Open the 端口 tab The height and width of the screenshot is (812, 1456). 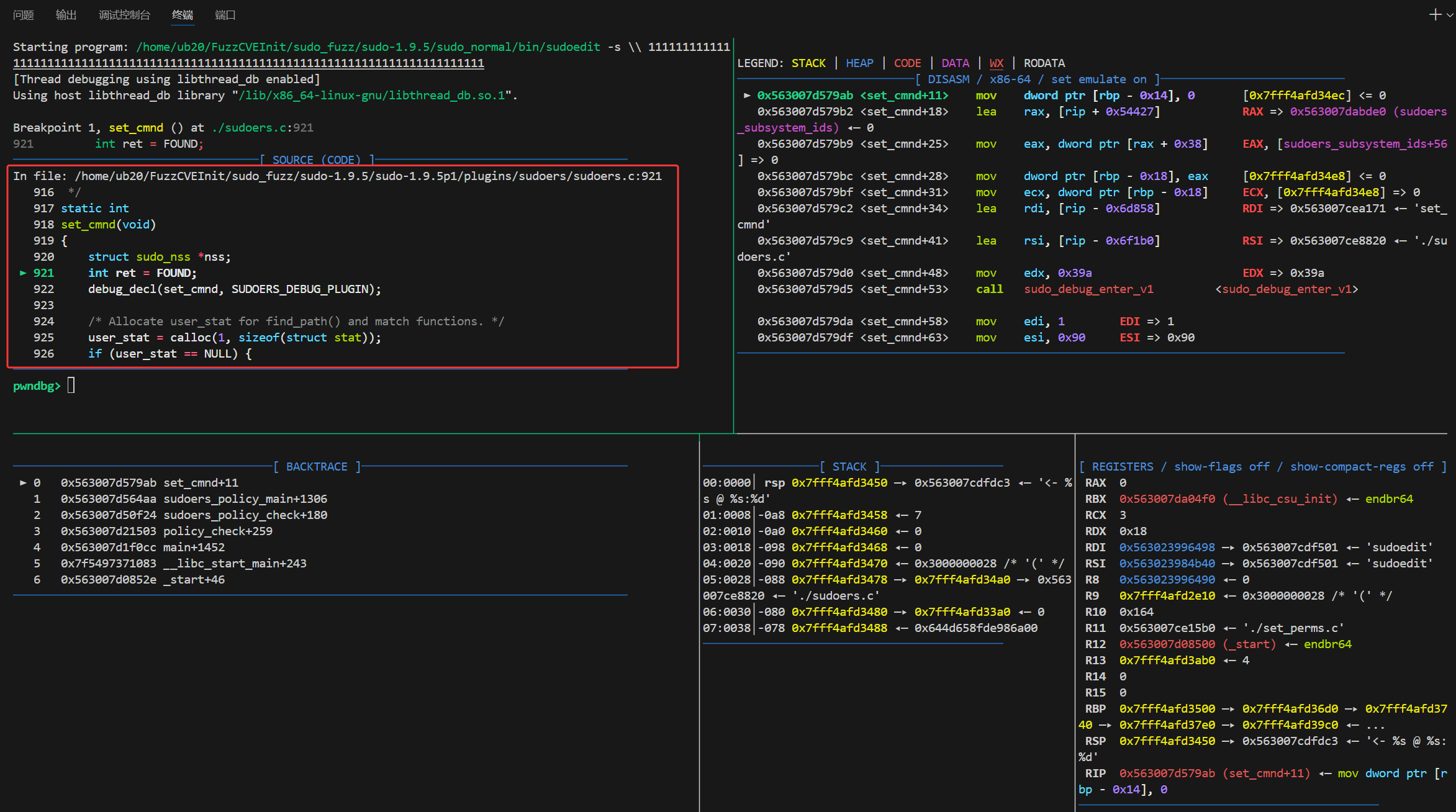[x=225, y=15]
